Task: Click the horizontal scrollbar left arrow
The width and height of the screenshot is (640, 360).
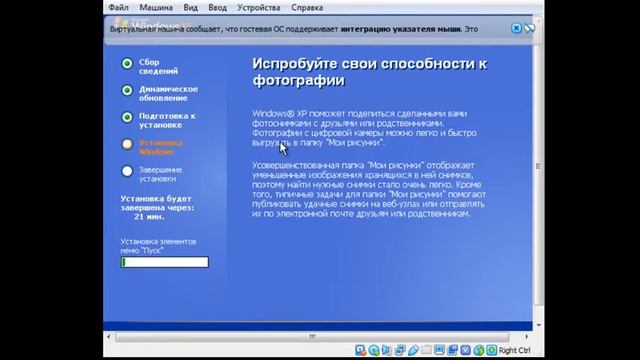Action: click(109, 336)
